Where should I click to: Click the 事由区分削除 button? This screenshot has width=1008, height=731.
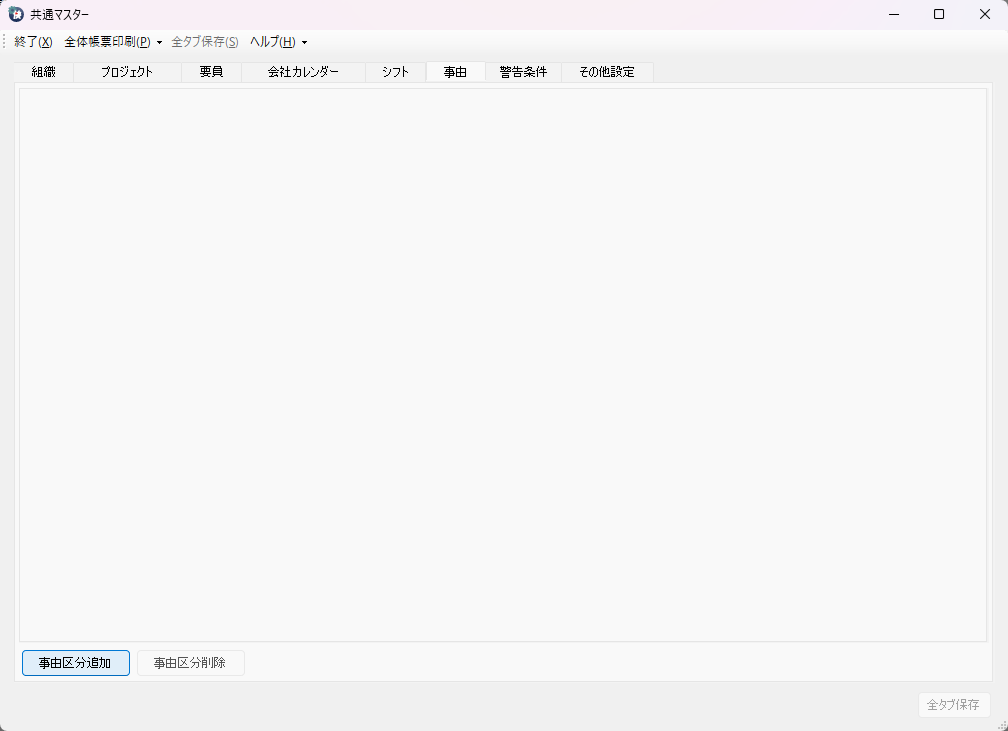tap(191, 663)
